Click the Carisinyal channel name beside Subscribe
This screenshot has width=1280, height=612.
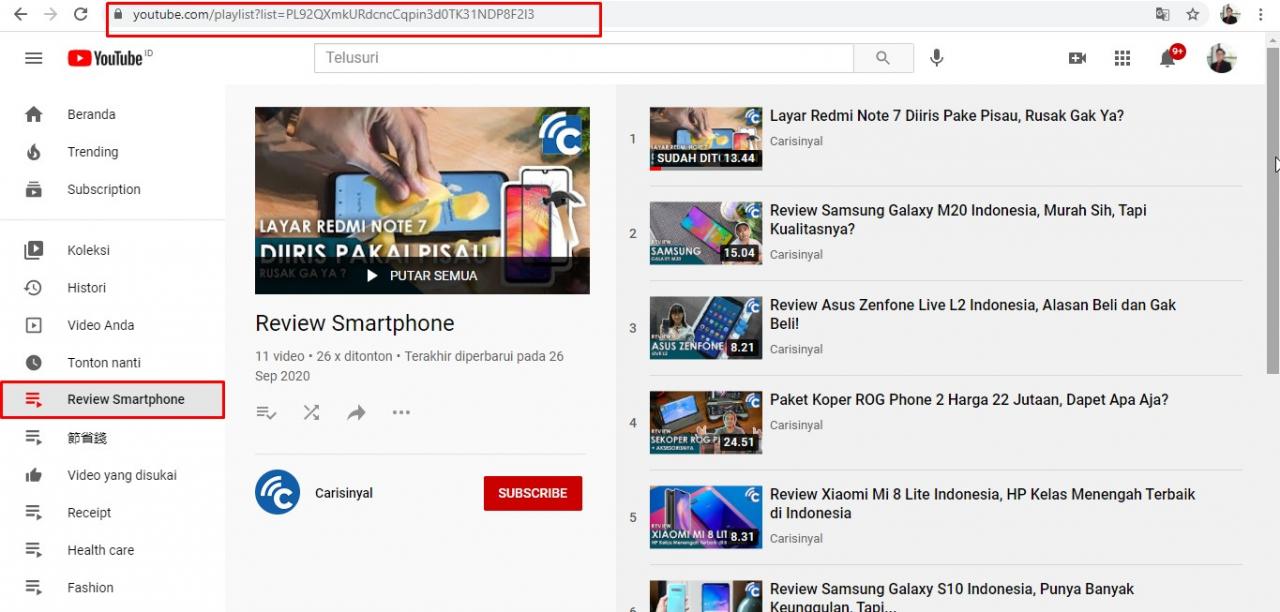pyautogui.click(x=343, y=493)
